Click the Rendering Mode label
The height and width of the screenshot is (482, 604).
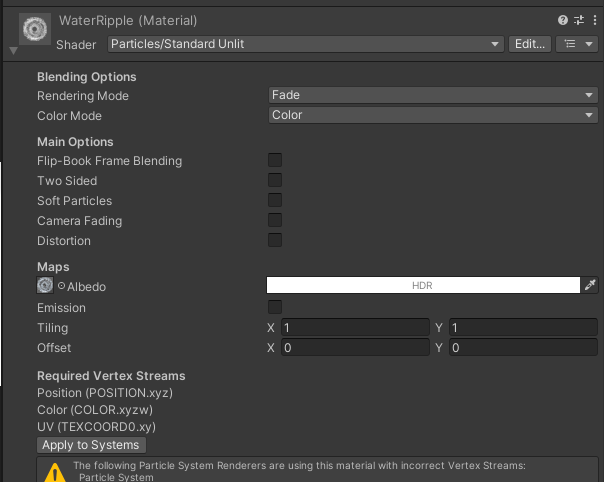pyautogui.click(x=83, y=96)
